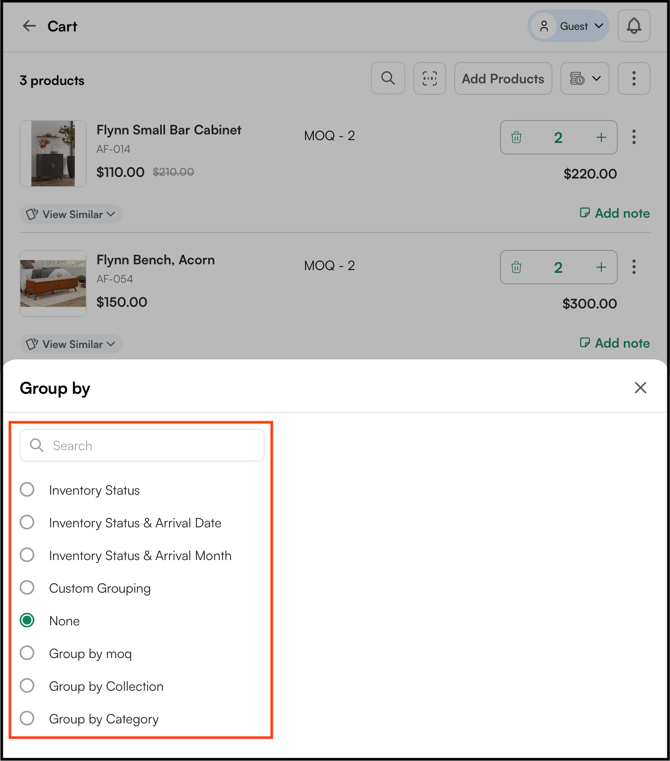The height and width of the screenshot is (761, 670).
Task: Expand the Guest account dropdown
Action: pos(569,26)
